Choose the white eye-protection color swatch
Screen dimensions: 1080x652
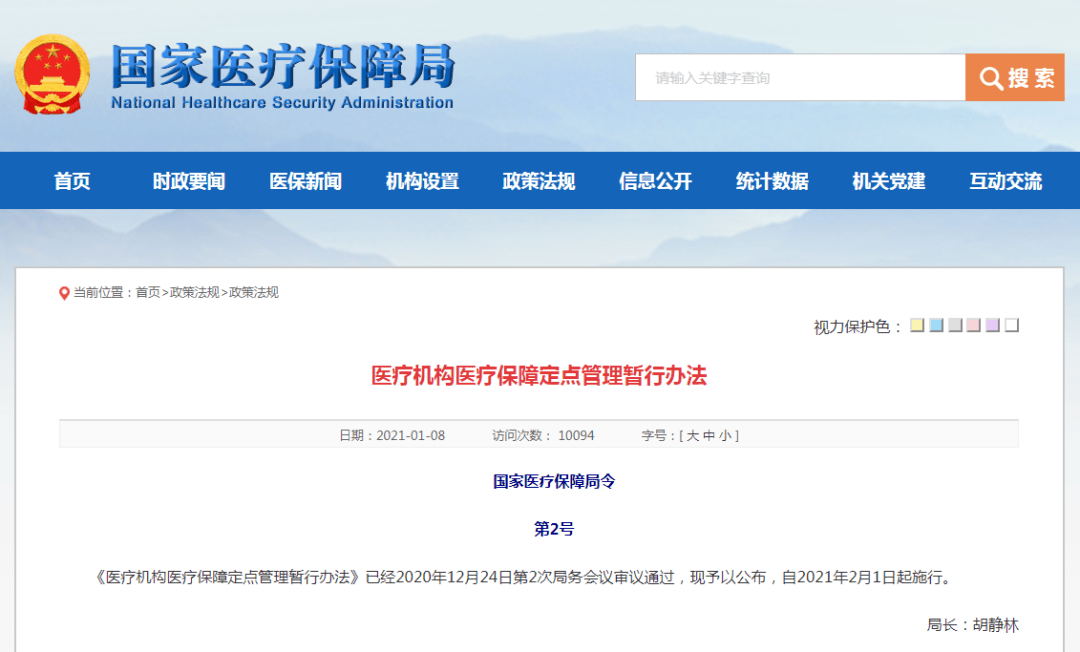pyautogui.click(x=1011, y=325)
